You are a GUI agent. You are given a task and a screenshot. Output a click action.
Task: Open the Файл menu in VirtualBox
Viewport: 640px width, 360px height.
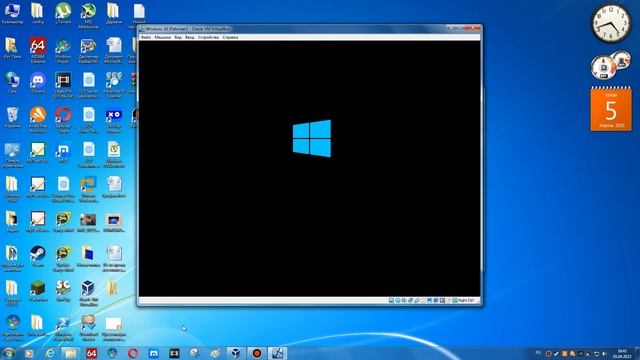(x=145, y=37)
